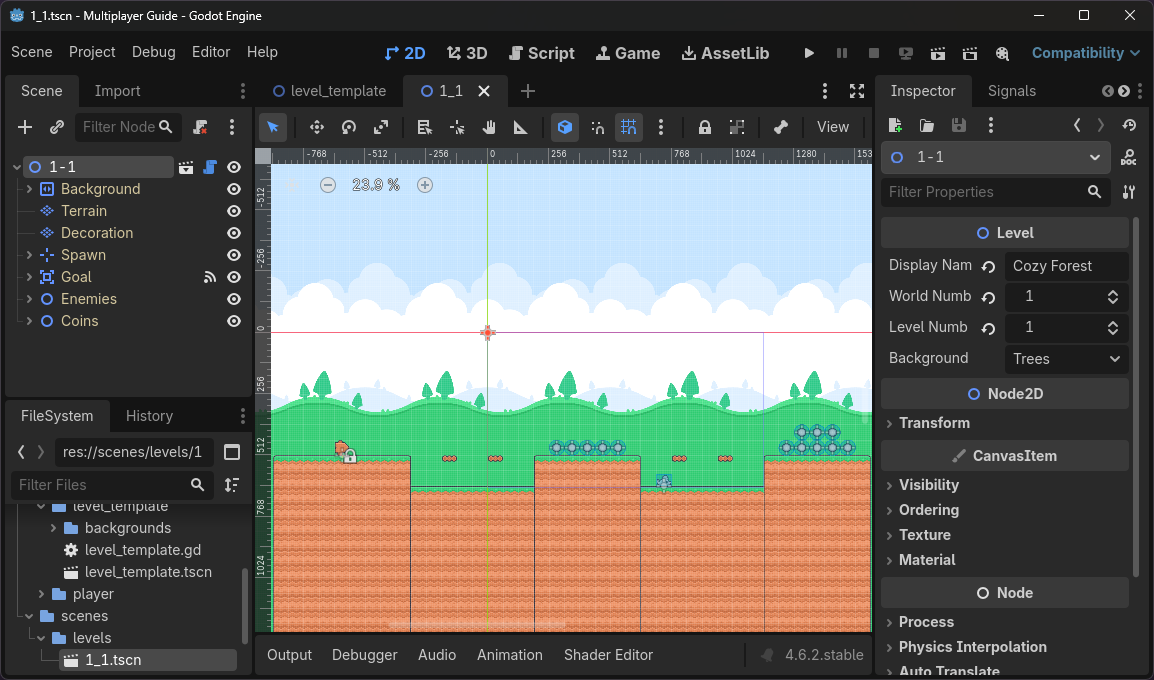Open snapping options three-dot menu
This screenshot has height=680, width=1154.
coord(661,127)
